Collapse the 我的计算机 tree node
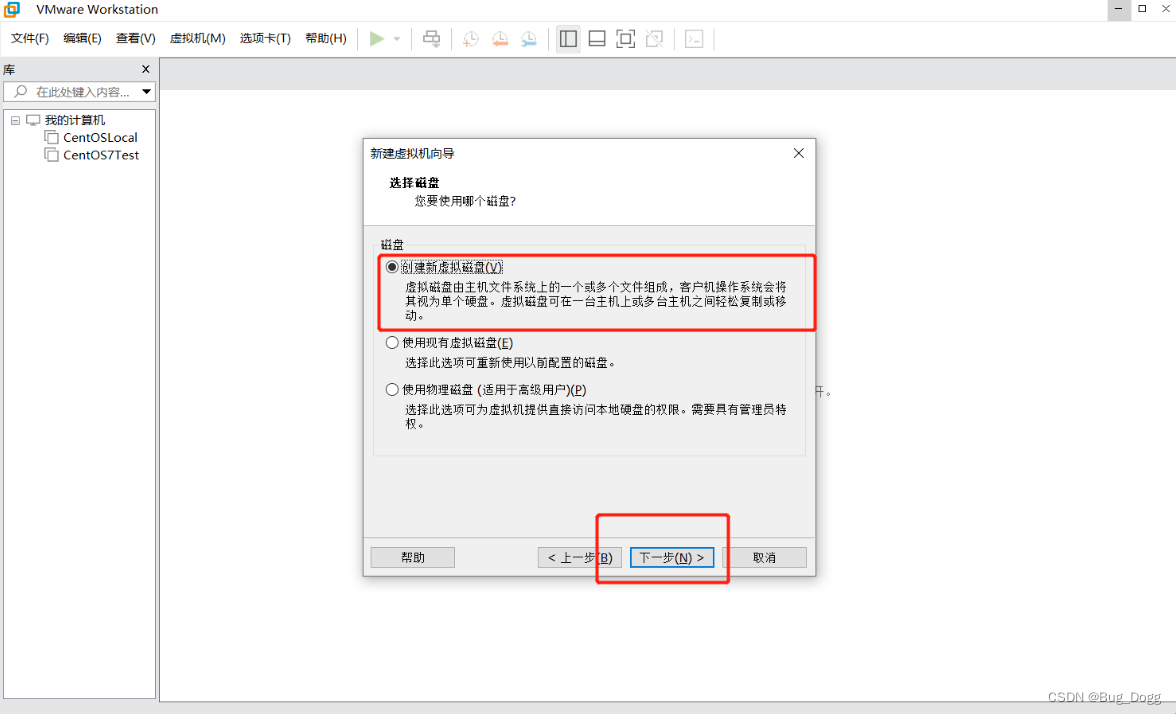 [15, 120]
